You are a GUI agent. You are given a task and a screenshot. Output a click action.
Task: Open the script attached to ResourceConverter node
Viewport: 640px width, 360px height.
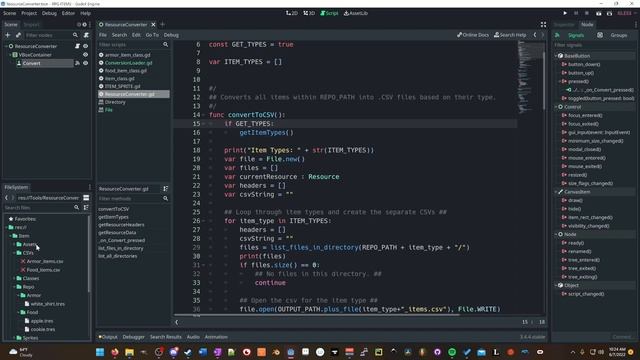tap(77, 46)
